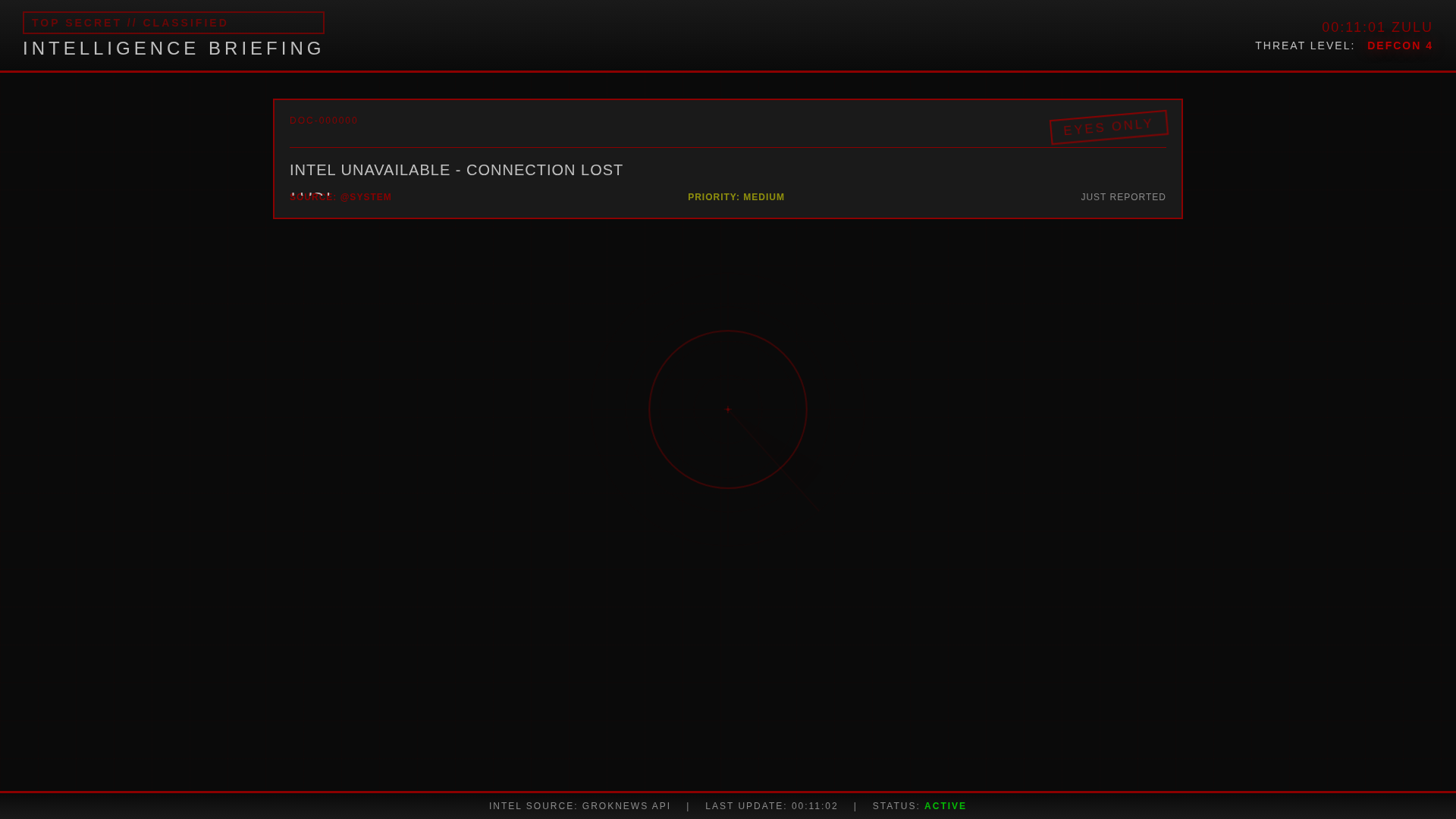The image size is (1456, 819).
Task: Select the DEFCON 4 threat indicator
Action: coord(1399,45)
